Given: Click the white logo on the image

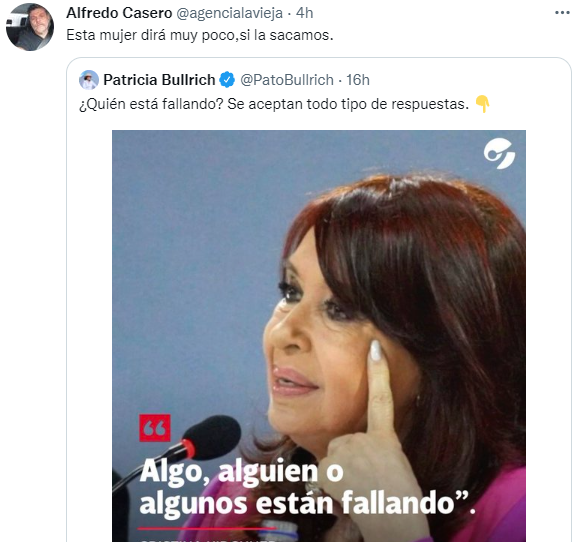Looking at the screenshot, I should coord(499,153).
